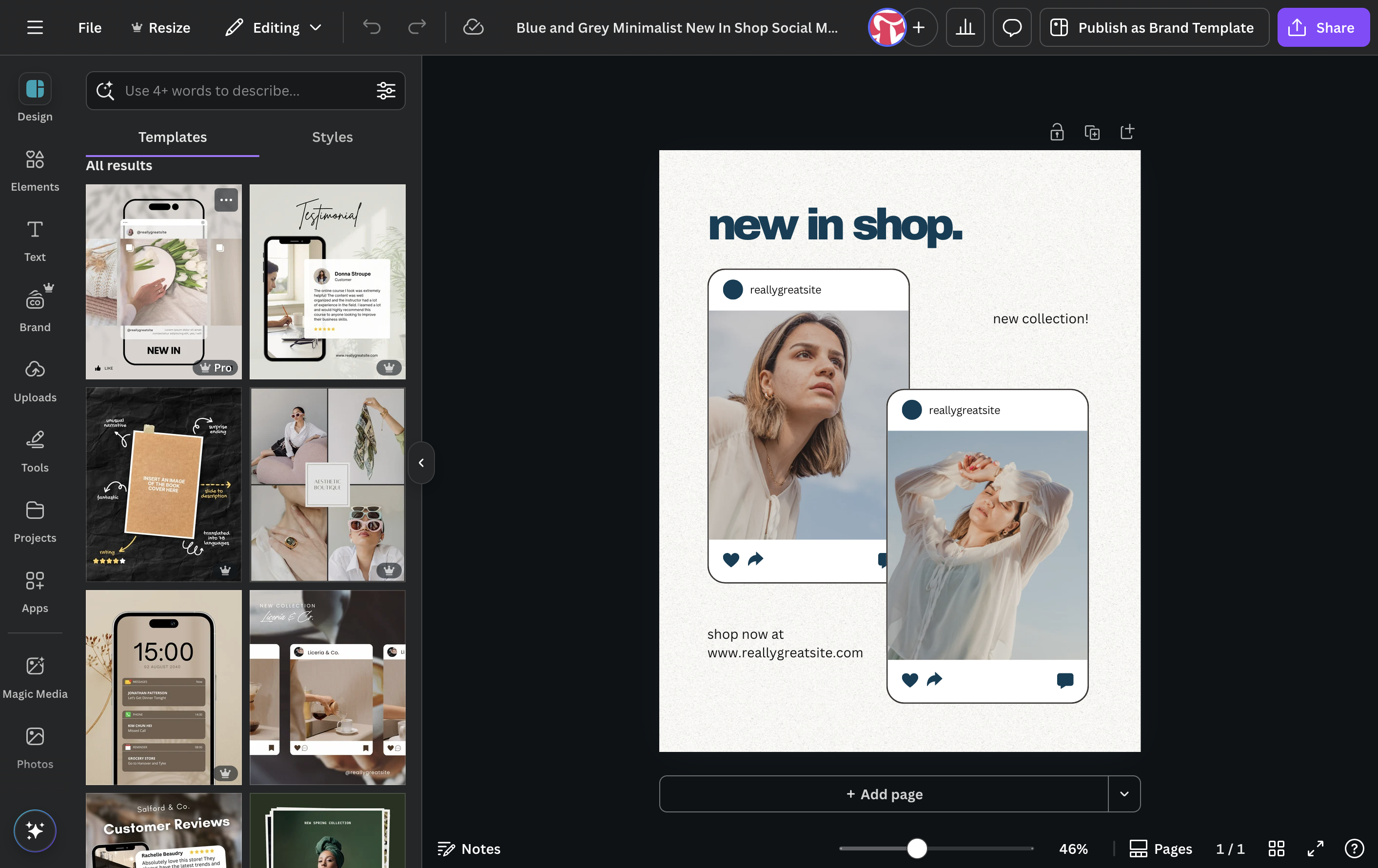Select the Text tool in sidebar
The height and width of the screenshot is (868, 1378).
tap(35, 241)
